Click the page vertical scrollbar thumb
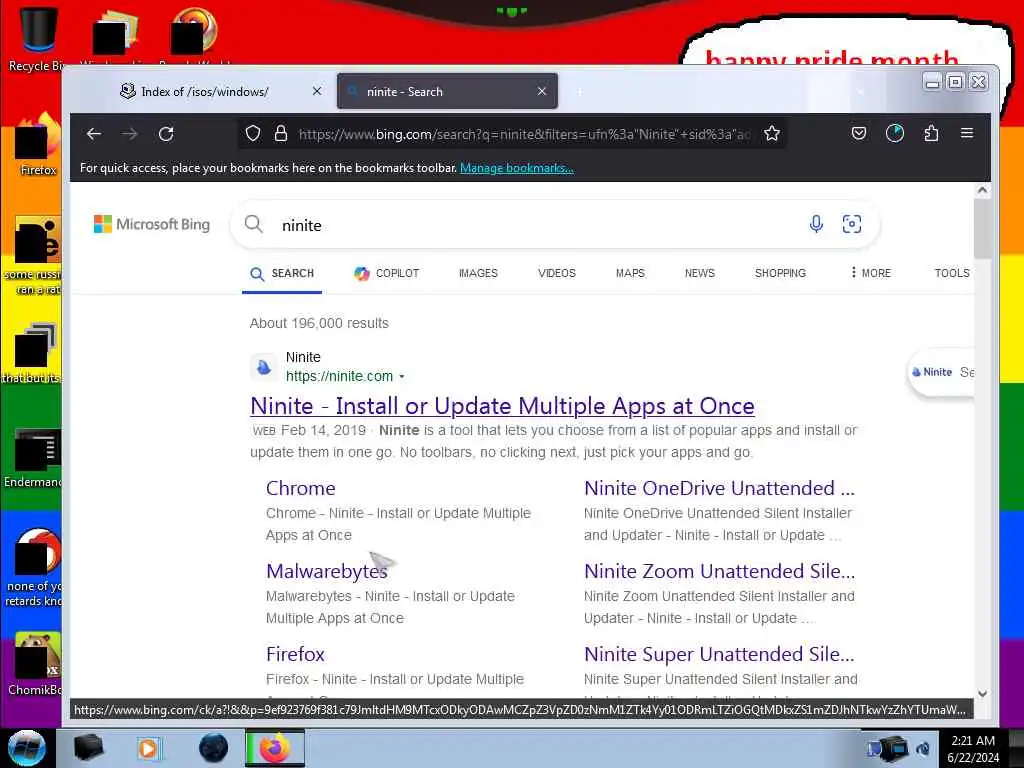 [x=982, y=229]
